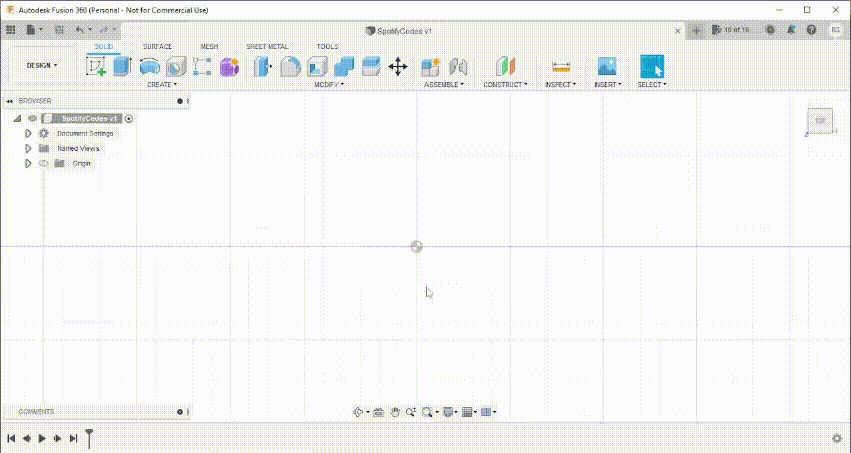Select the Combine tool
The height and width of the screenshot is (453, 851).
[x=344, y=67]
